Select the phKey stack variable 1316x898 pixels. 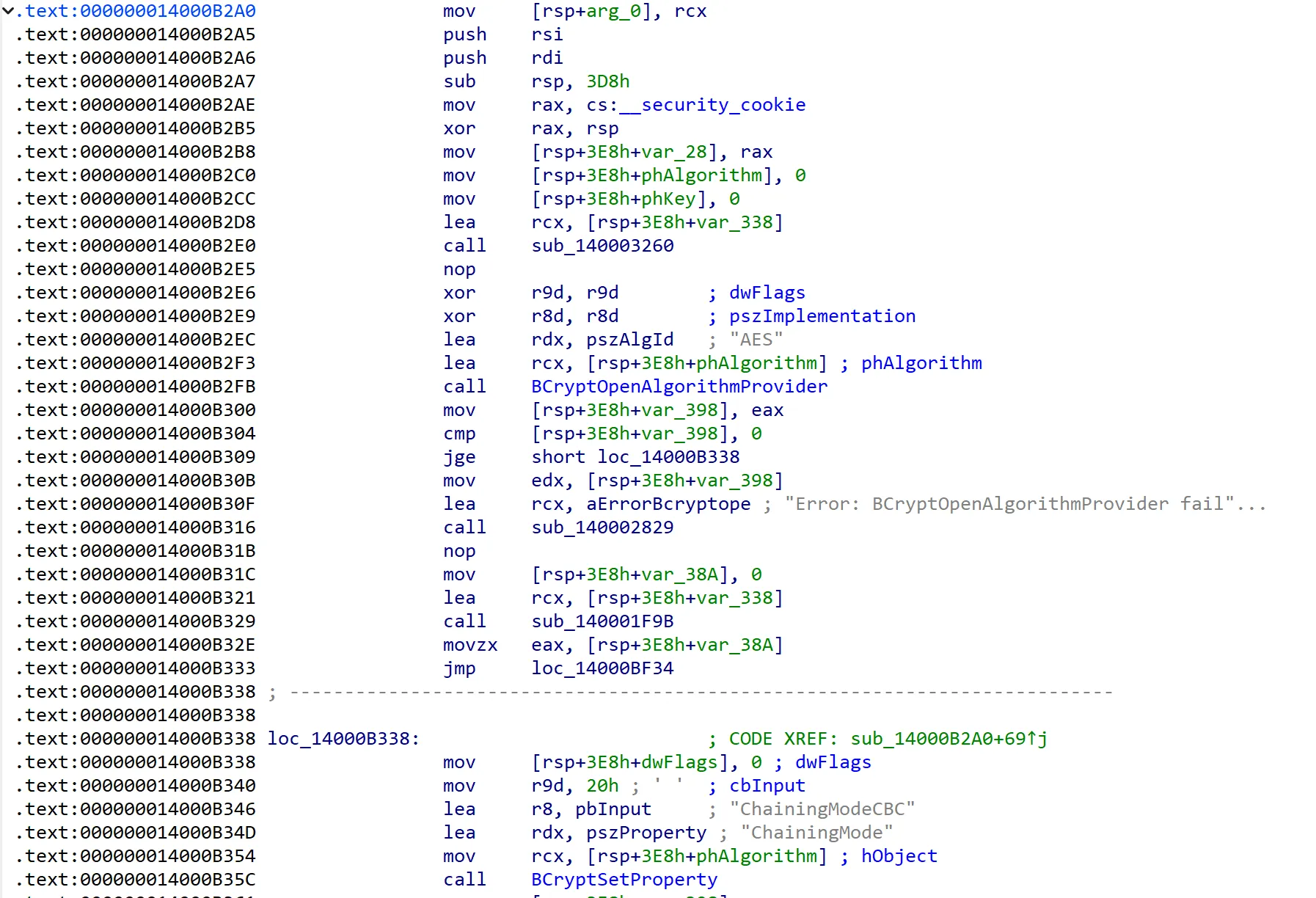[668, 199]
